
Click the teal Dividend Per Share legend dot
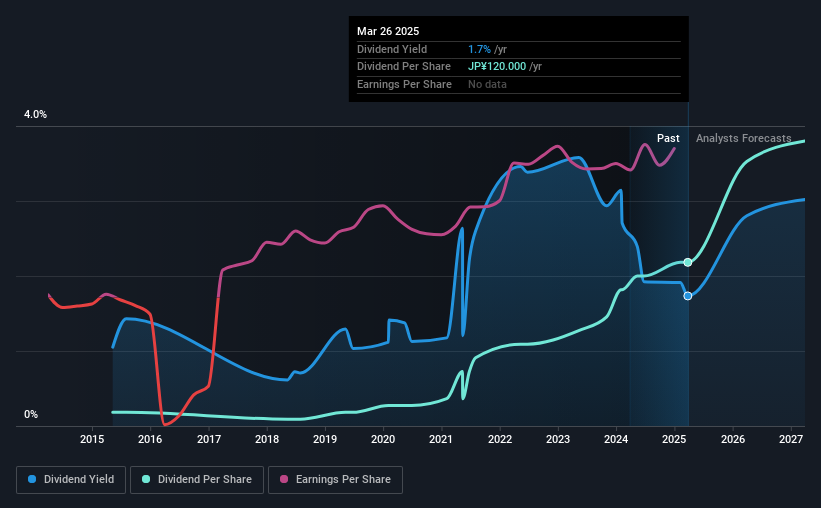pyautogui.click(x=146, y=479)
